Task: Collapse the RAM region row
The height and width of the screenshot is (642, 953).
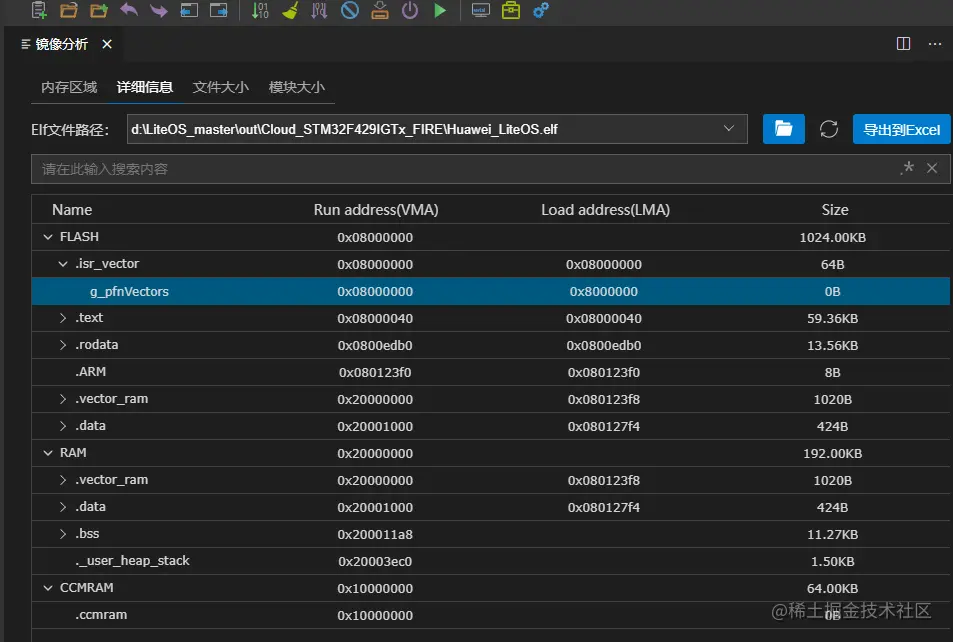Action: coord(48,453)
